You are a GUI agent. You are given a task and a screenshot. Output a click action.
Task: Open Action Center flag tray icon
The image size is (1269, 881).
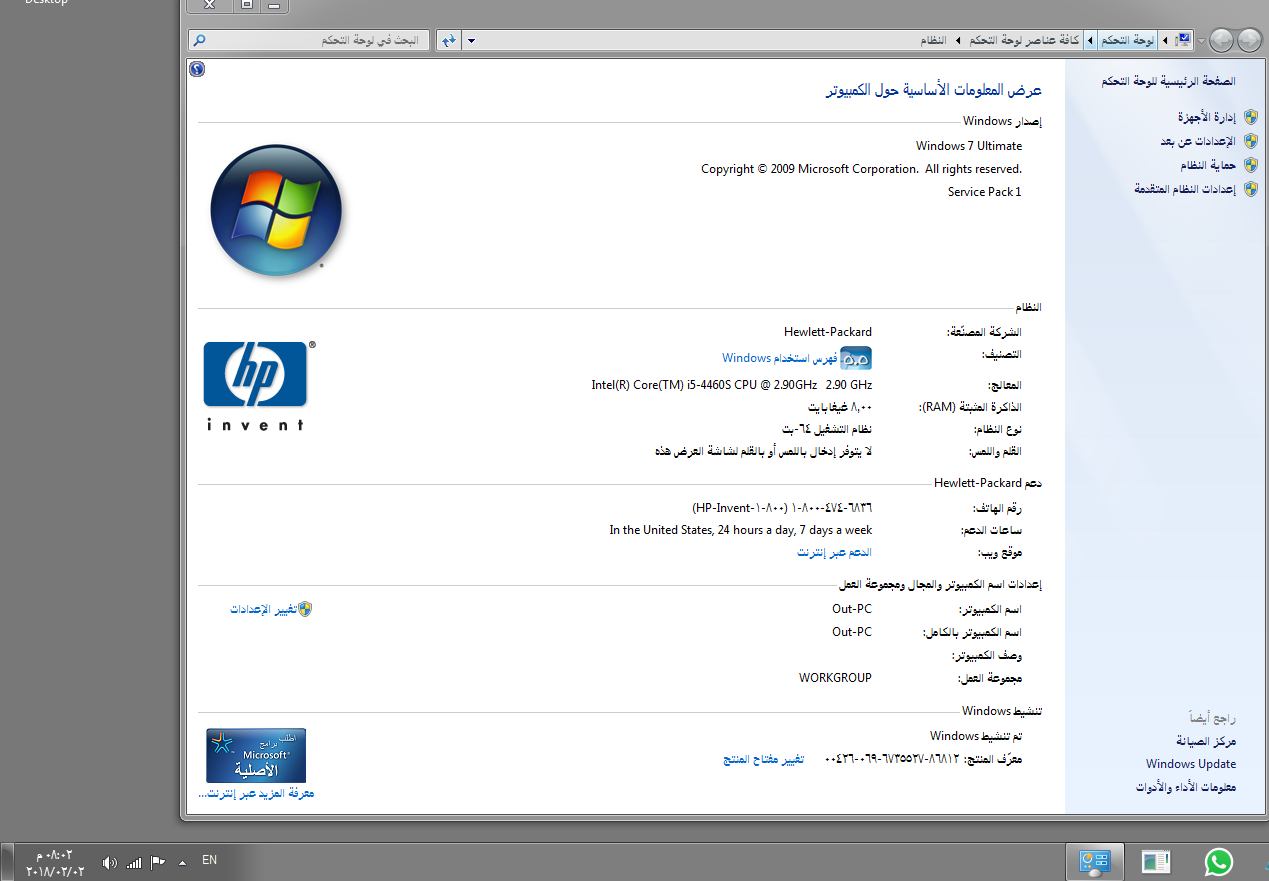point(158,861)
